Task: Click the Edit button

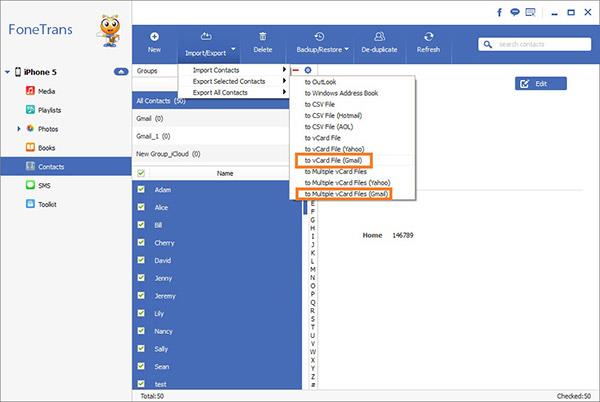Action: (x=541, y=84)
